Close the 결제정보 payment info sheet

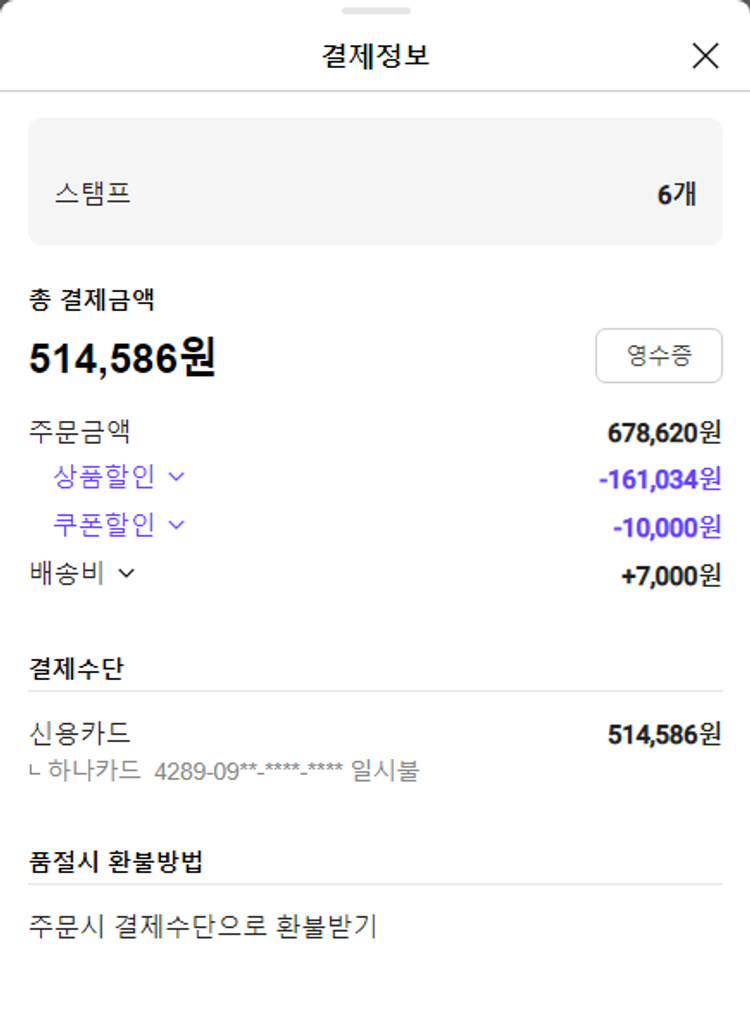click(705, 56)
